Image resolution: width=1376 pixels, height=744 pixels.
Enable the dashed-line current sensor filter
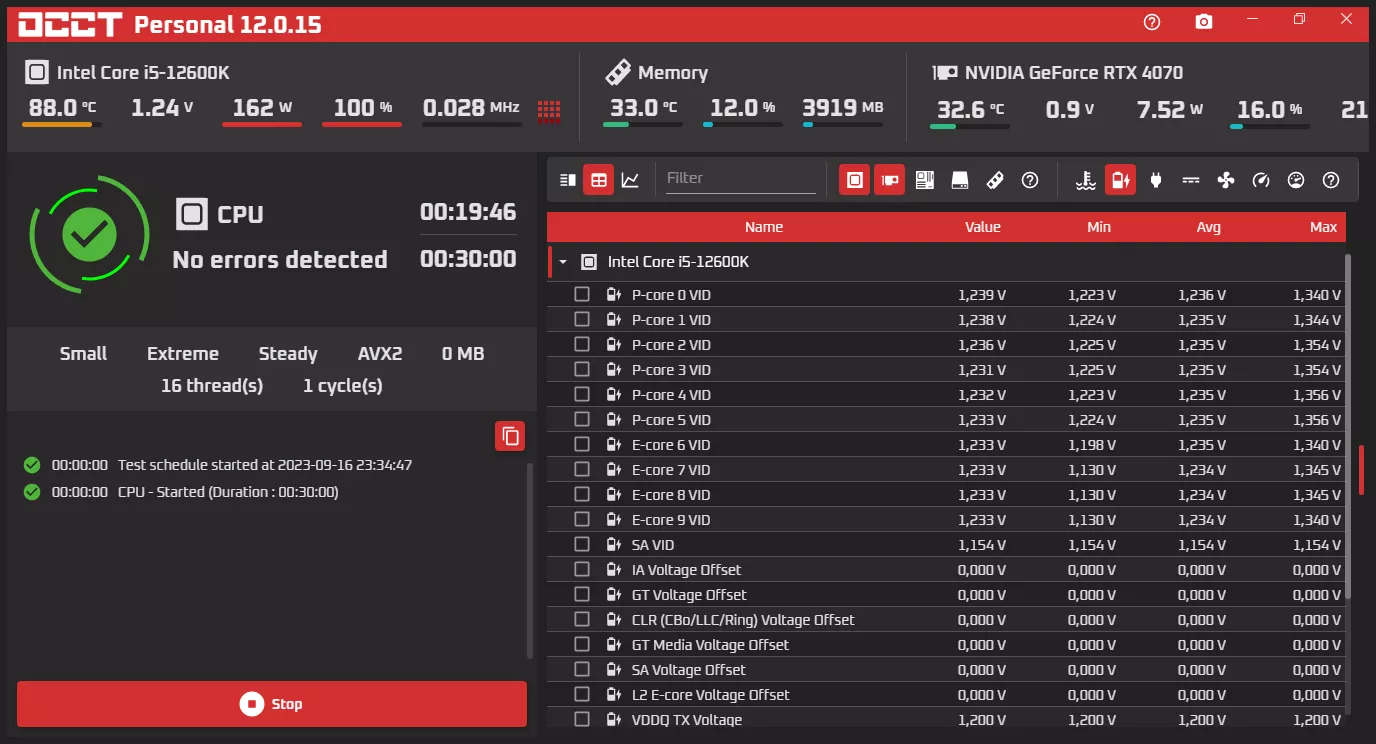[1191, 180]
